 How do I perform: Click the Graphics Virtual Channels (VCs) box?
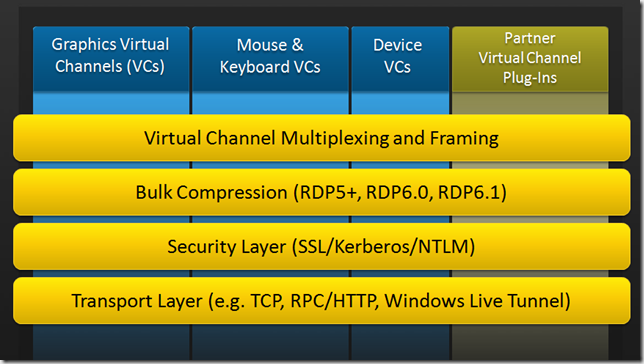point(111,59)
